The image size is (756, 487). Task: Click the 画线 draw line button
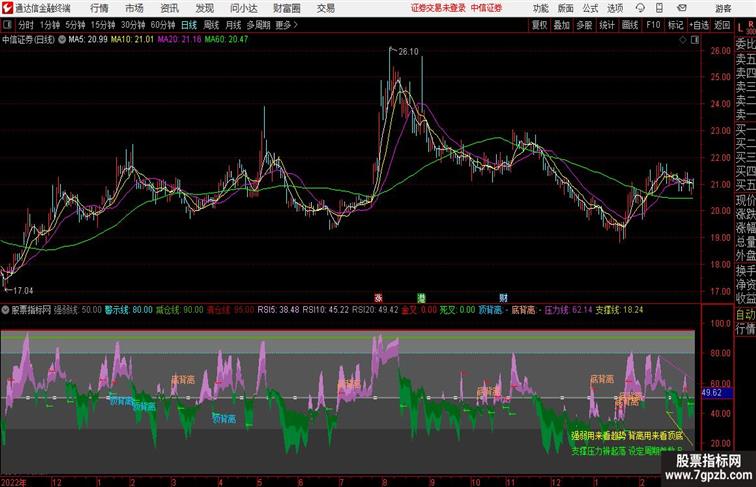630,25
